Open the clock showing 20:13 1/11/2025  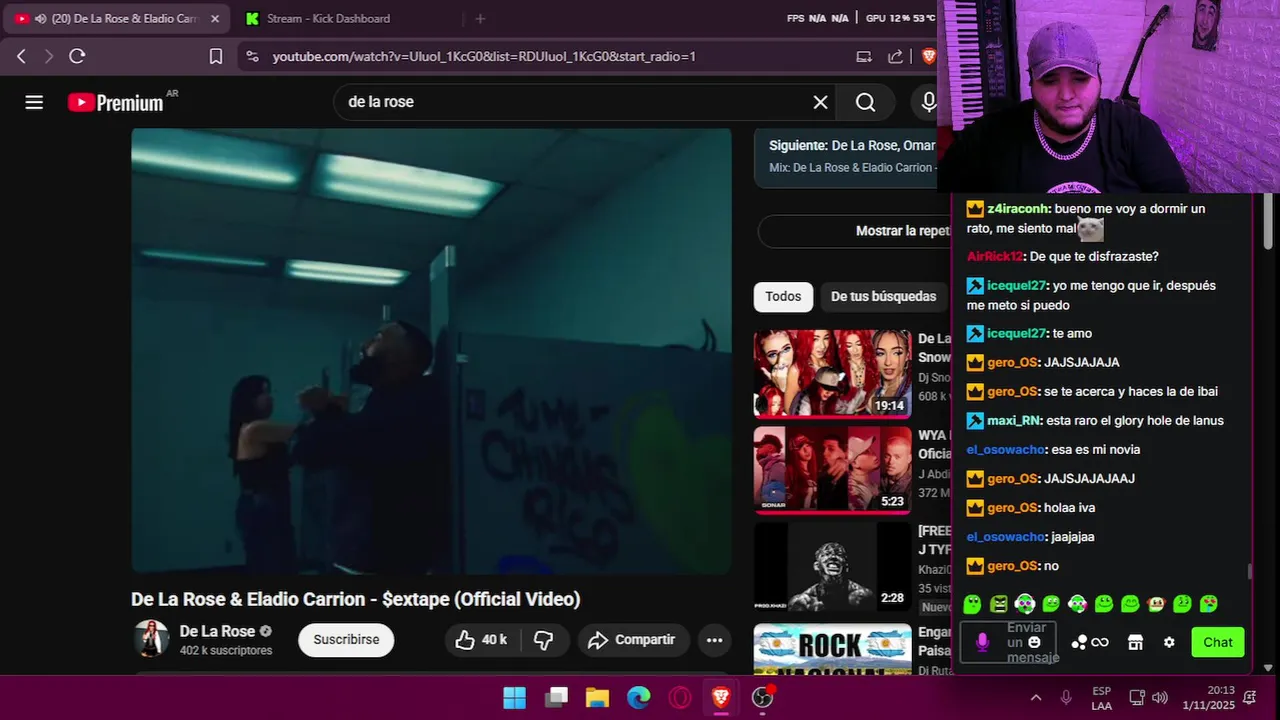1207,698
